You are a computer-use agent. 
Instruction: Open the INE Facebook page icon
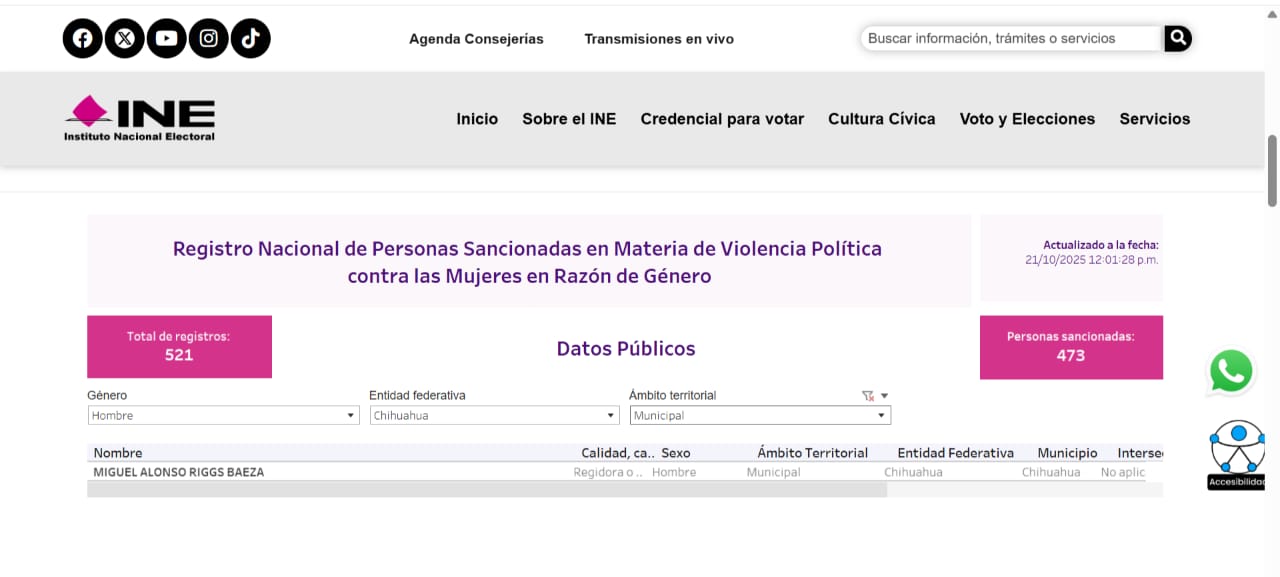coord(83,39)
